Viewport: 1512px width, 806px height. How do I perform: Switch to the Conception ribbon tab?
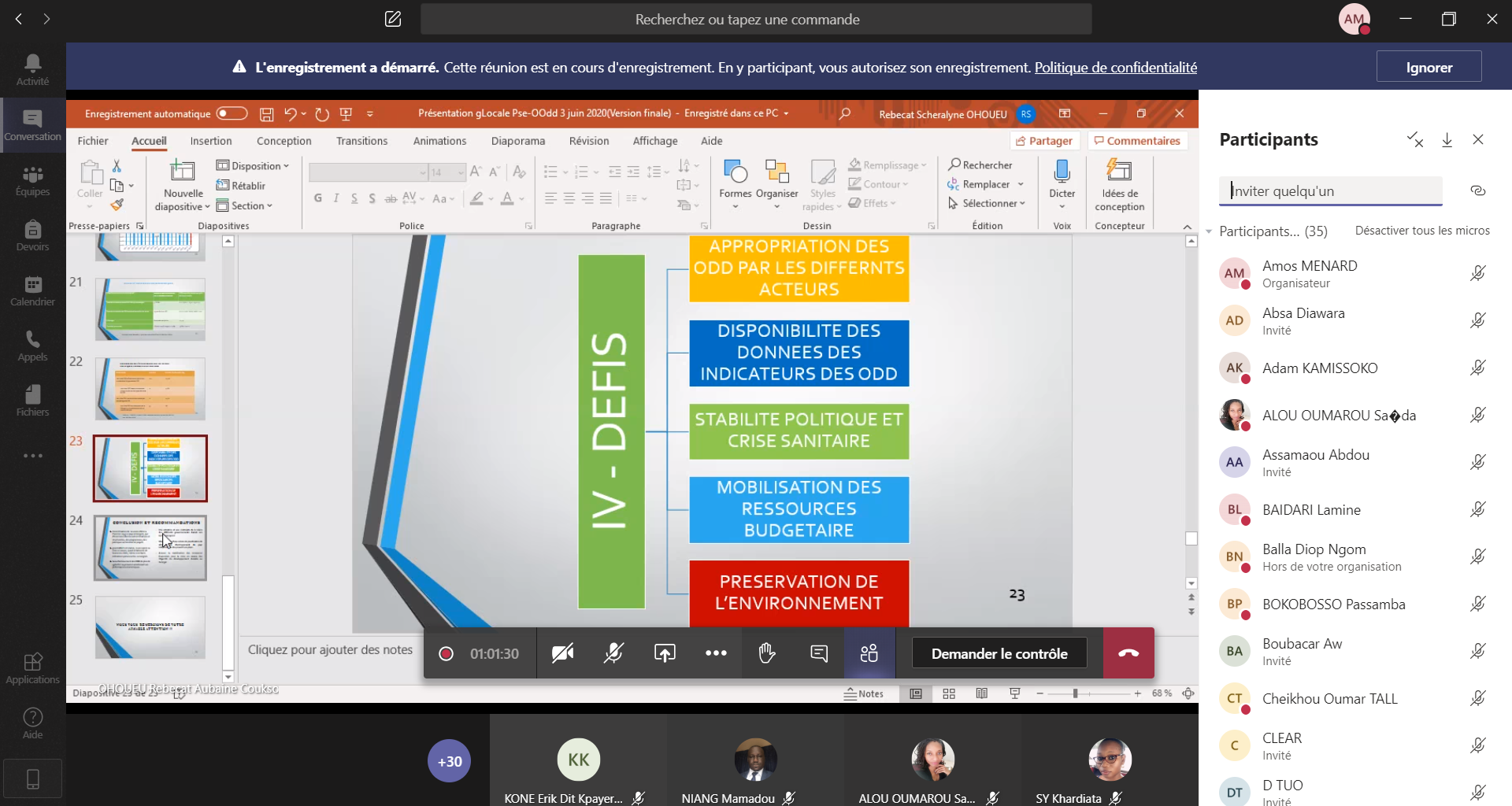[x=284, y=141]
